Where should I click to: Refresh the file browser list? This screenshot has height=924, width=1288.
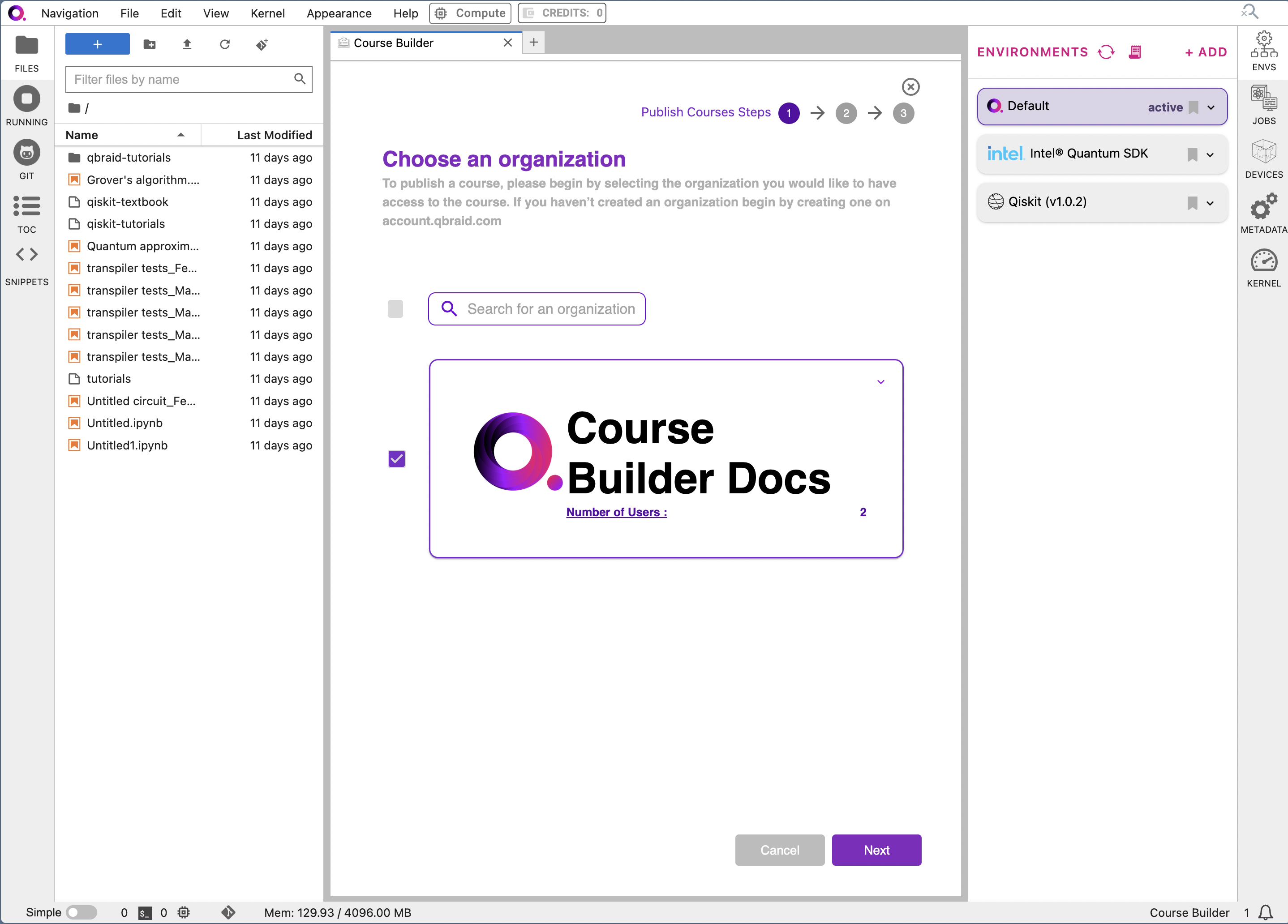[225, 44]
